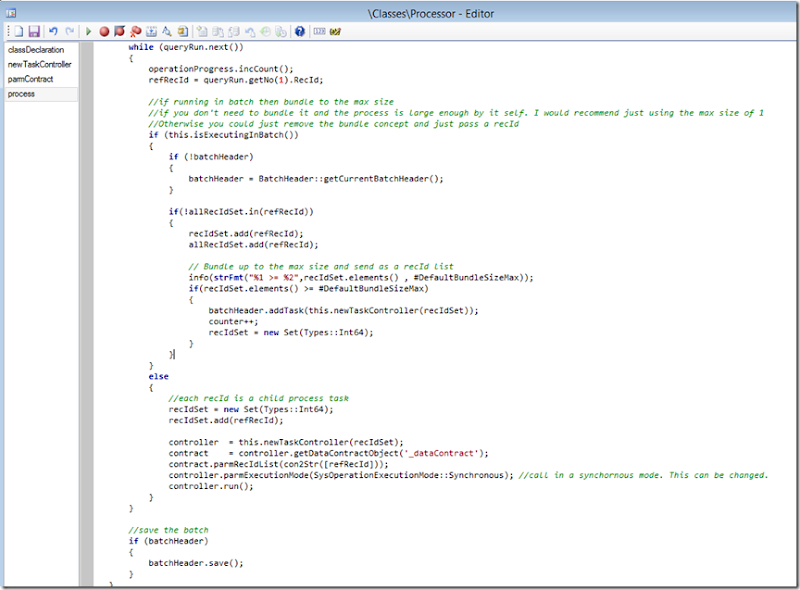This screenshot has width=800, height=590.
Task: Create a new method with New icon
Action: 19,32
